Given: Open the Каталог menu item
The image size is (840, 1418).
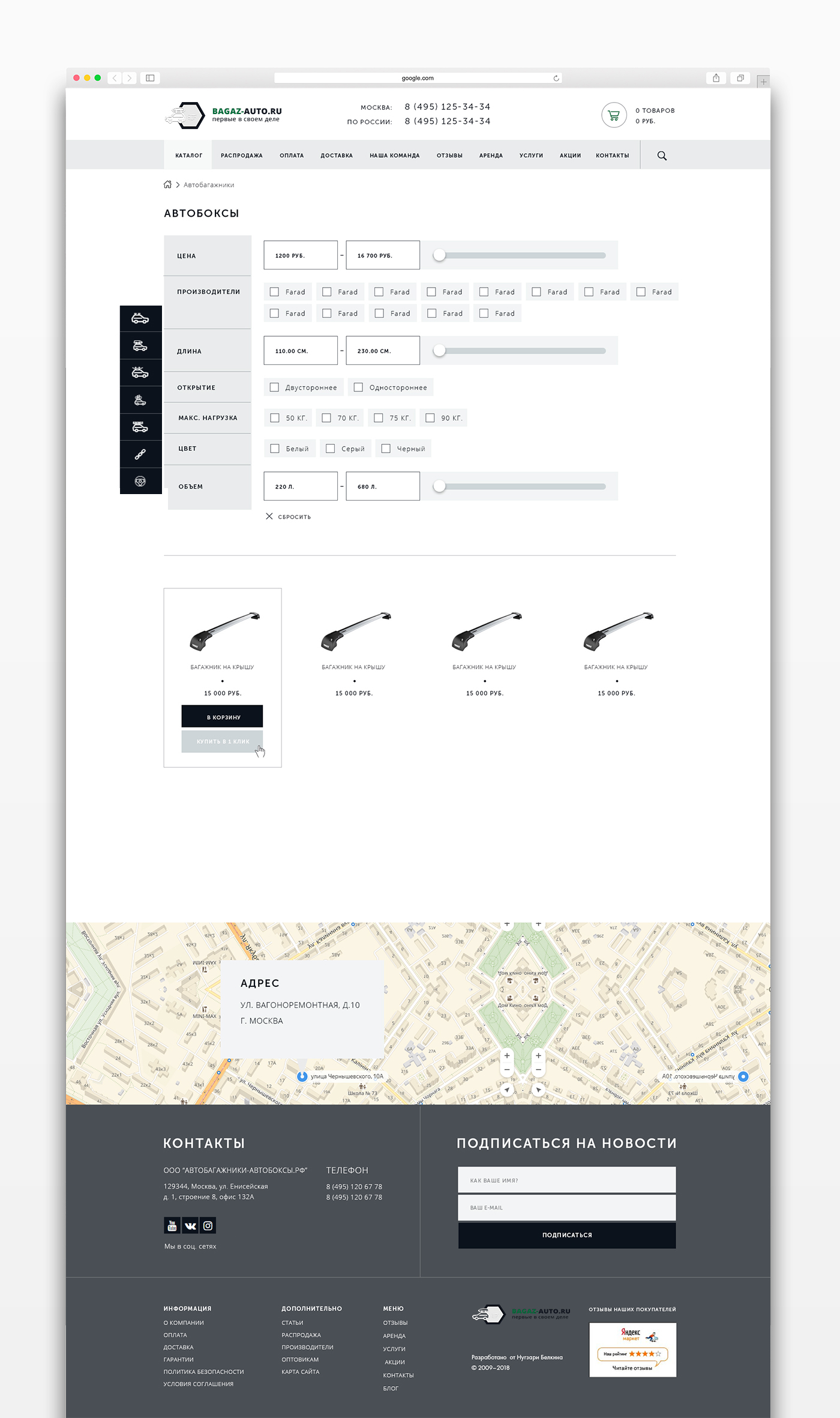Looking at the screenshot, I should pyautogui.click(x=189, y=155).
